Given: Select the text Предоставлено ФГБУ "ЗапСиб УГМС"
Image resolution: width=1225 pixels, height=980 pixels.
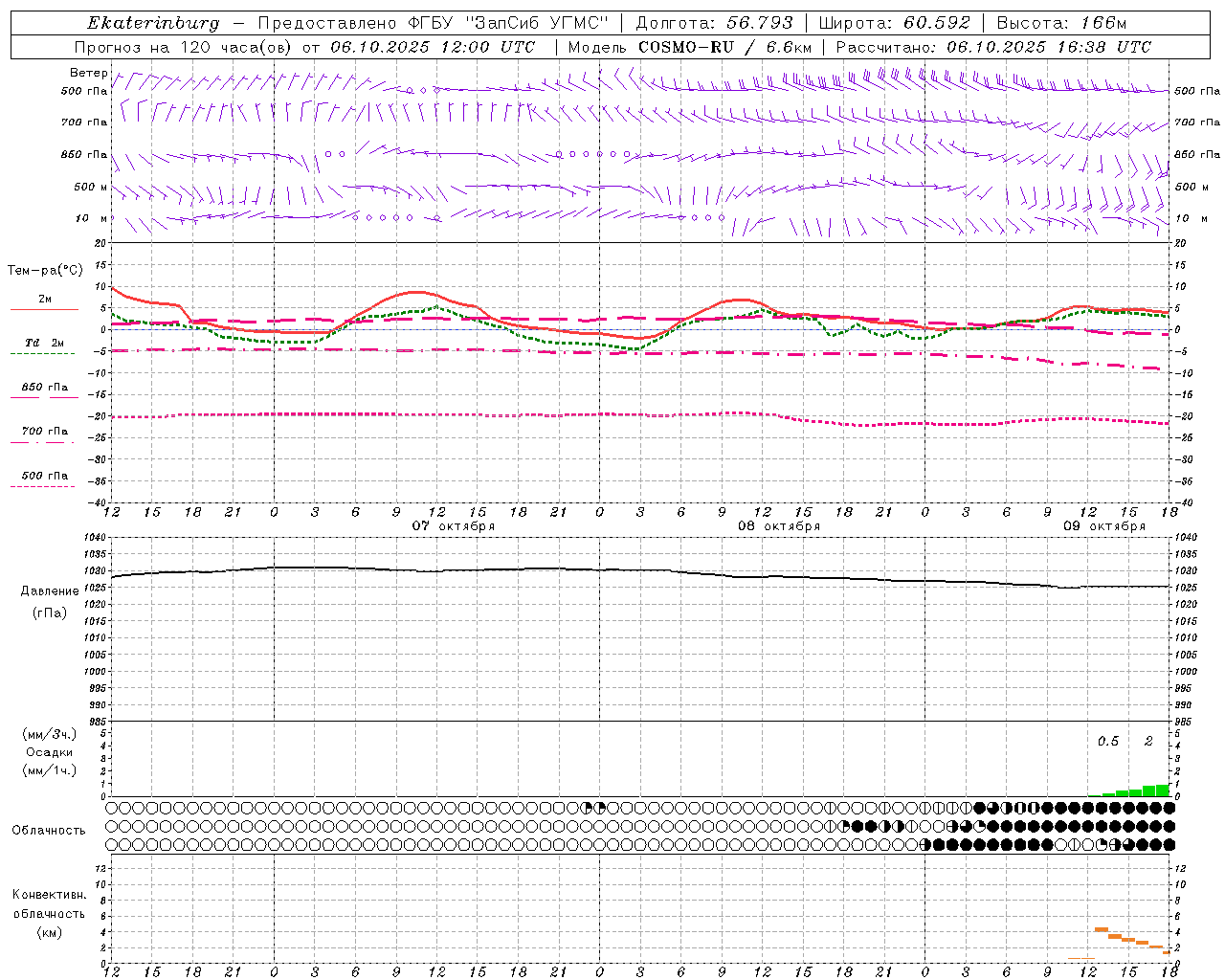Looking at the screenshot, I should point(434,23).
